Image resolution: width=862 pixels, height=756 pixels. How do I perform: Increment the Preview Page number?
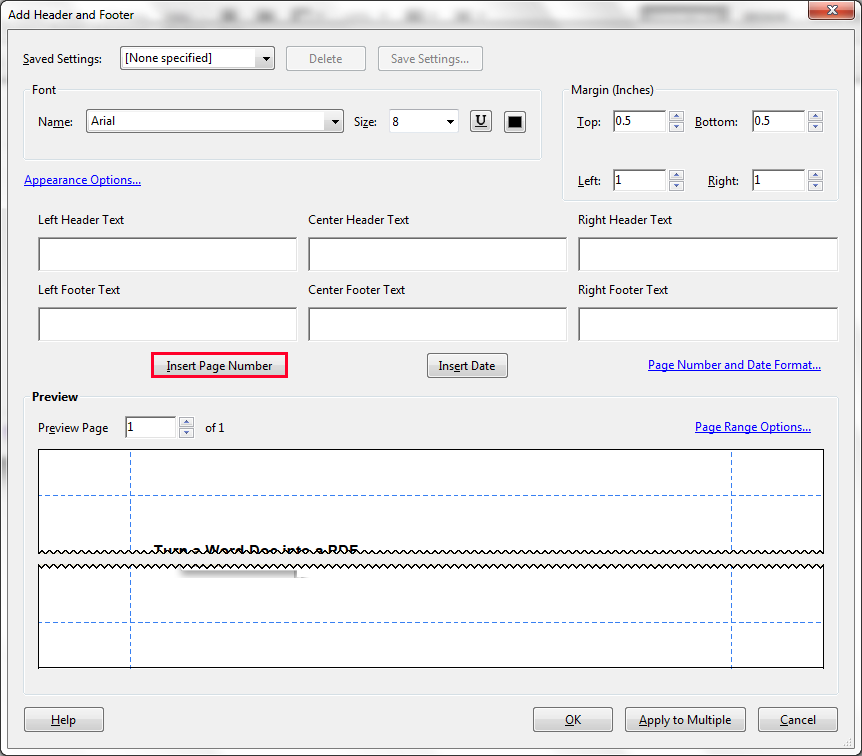[186, 422]
